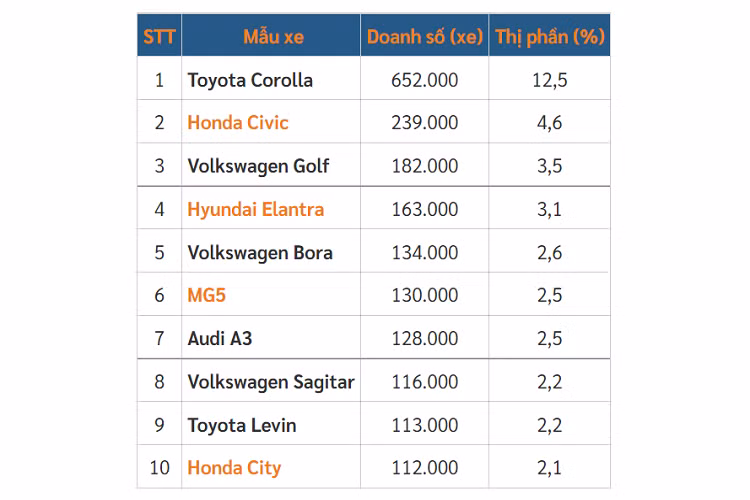Image resolution: width=750 pixels, height=500 pixels.
Task: Click the Honda Civic link
Action: (238, 123)
